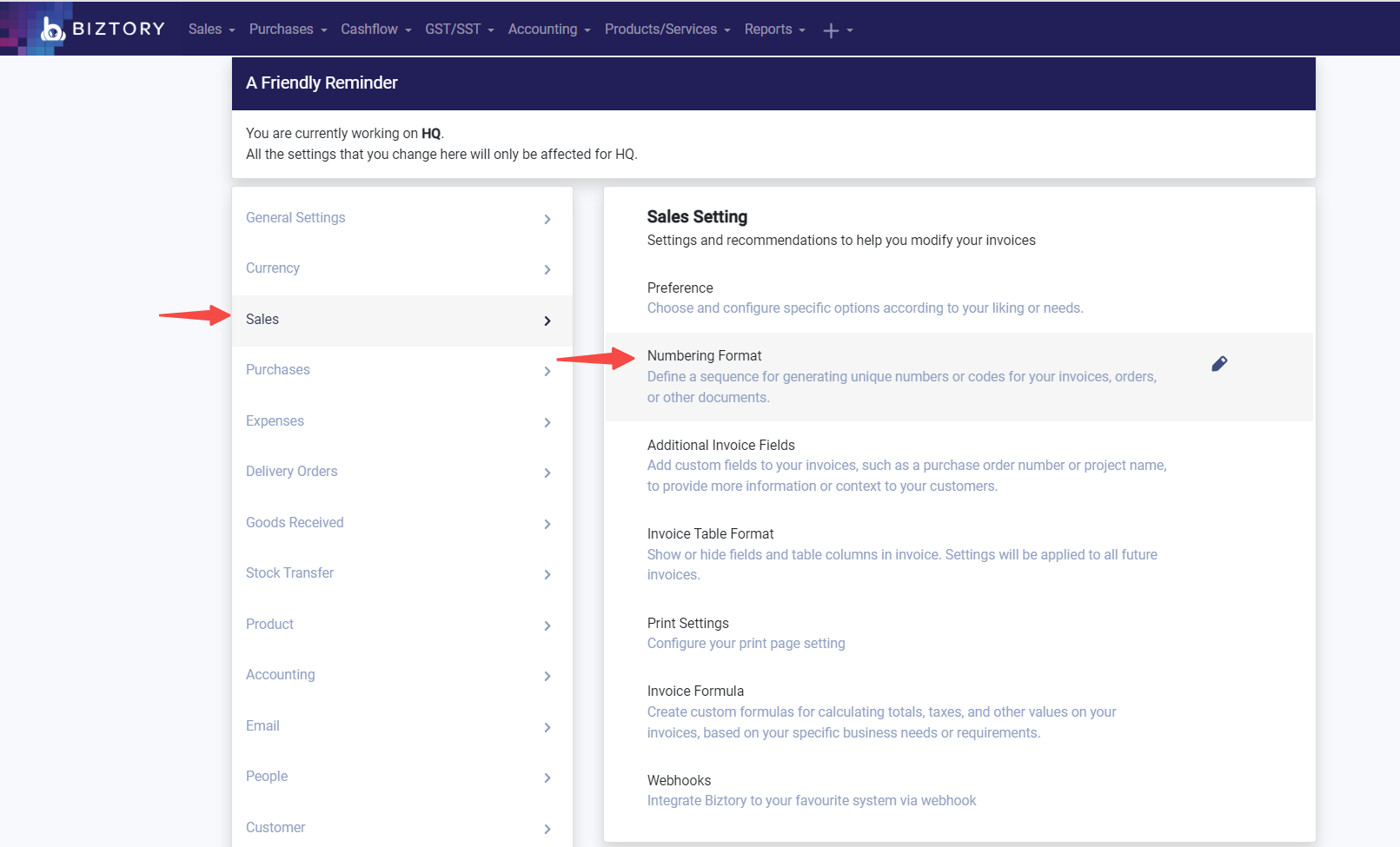Image resolution: width=1400 pixels, height=847 pixels.
Task: Open Invoice Formula setting
Action: coord(696,691)
